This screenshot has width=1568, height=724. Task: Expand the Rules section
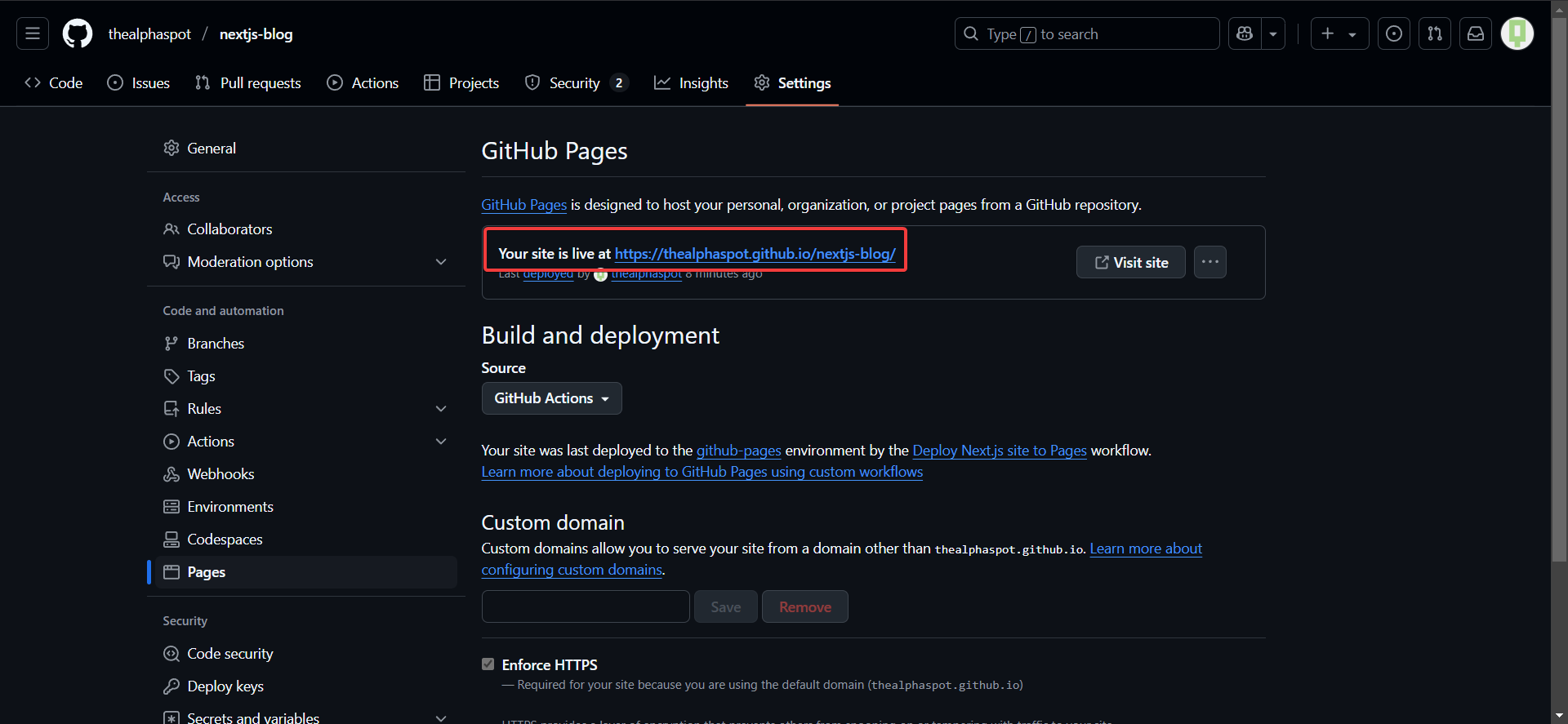[x=306, y=409]
